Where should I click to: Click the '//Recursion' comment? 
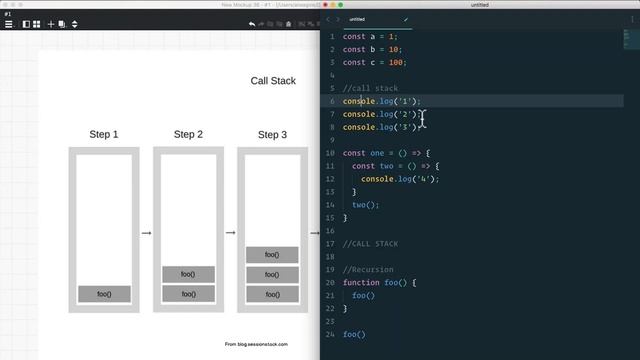368,270
